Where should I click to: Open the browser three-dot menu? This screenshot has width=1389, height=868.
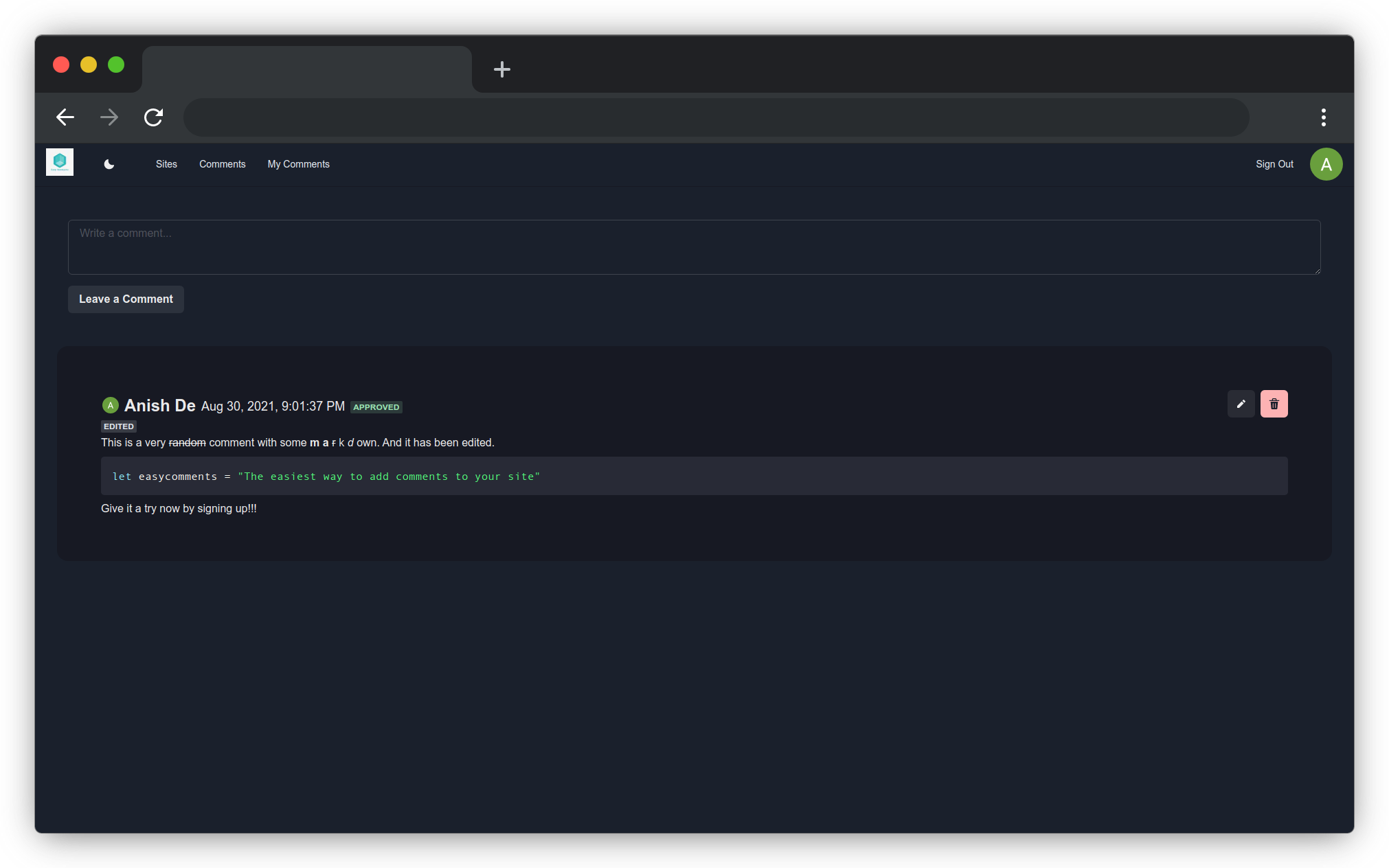(1323, 117)
